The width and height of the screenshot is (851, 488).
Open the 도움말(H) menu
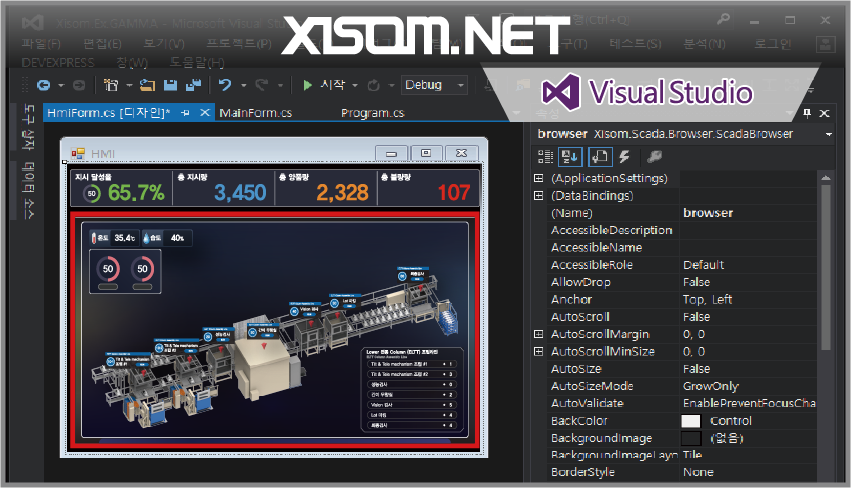click(x=197, y=63)
